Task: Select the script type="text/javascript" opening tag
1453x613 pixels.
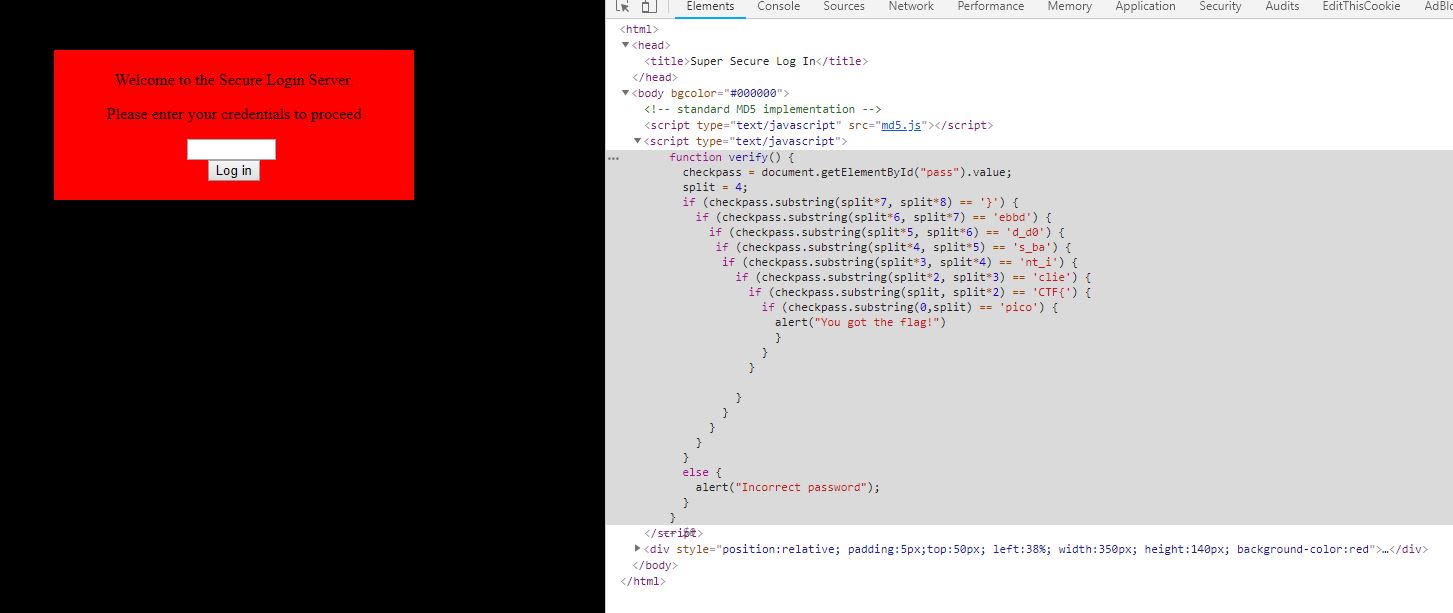Action: (x=746, y=141)
